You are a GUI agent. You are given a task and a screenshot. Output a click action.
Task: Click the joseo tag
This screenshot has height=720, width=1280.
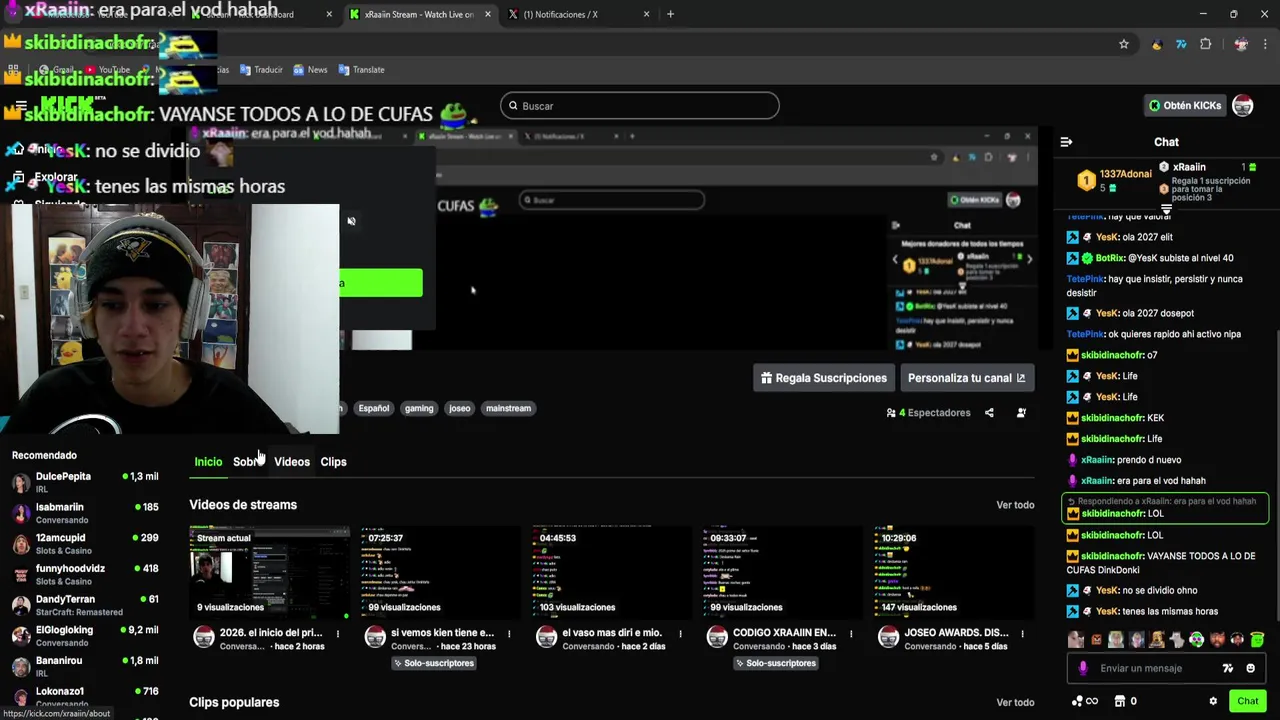point(459,408)
